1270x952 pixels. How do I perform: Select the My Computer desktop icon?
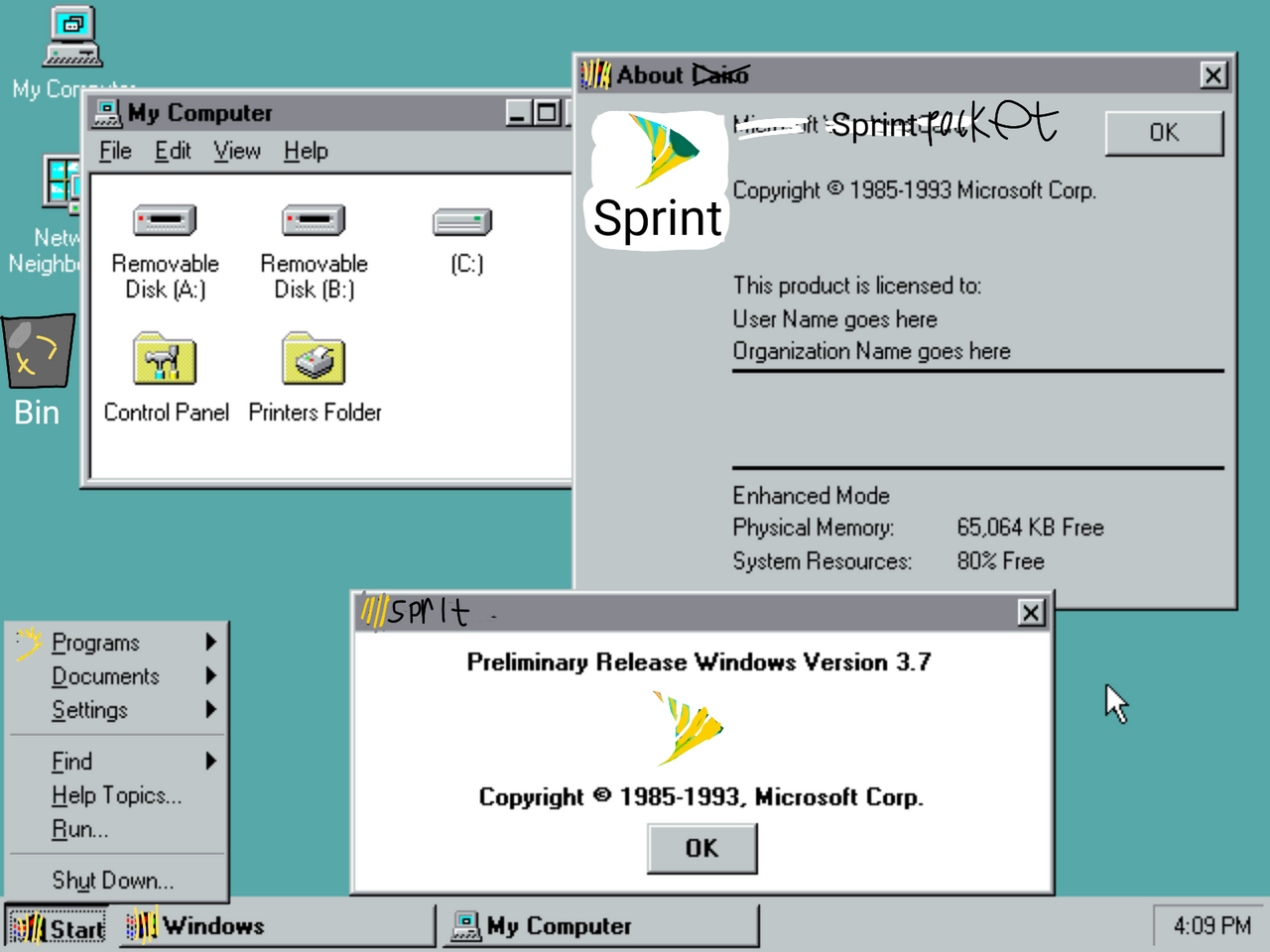(x=72, y=38)
